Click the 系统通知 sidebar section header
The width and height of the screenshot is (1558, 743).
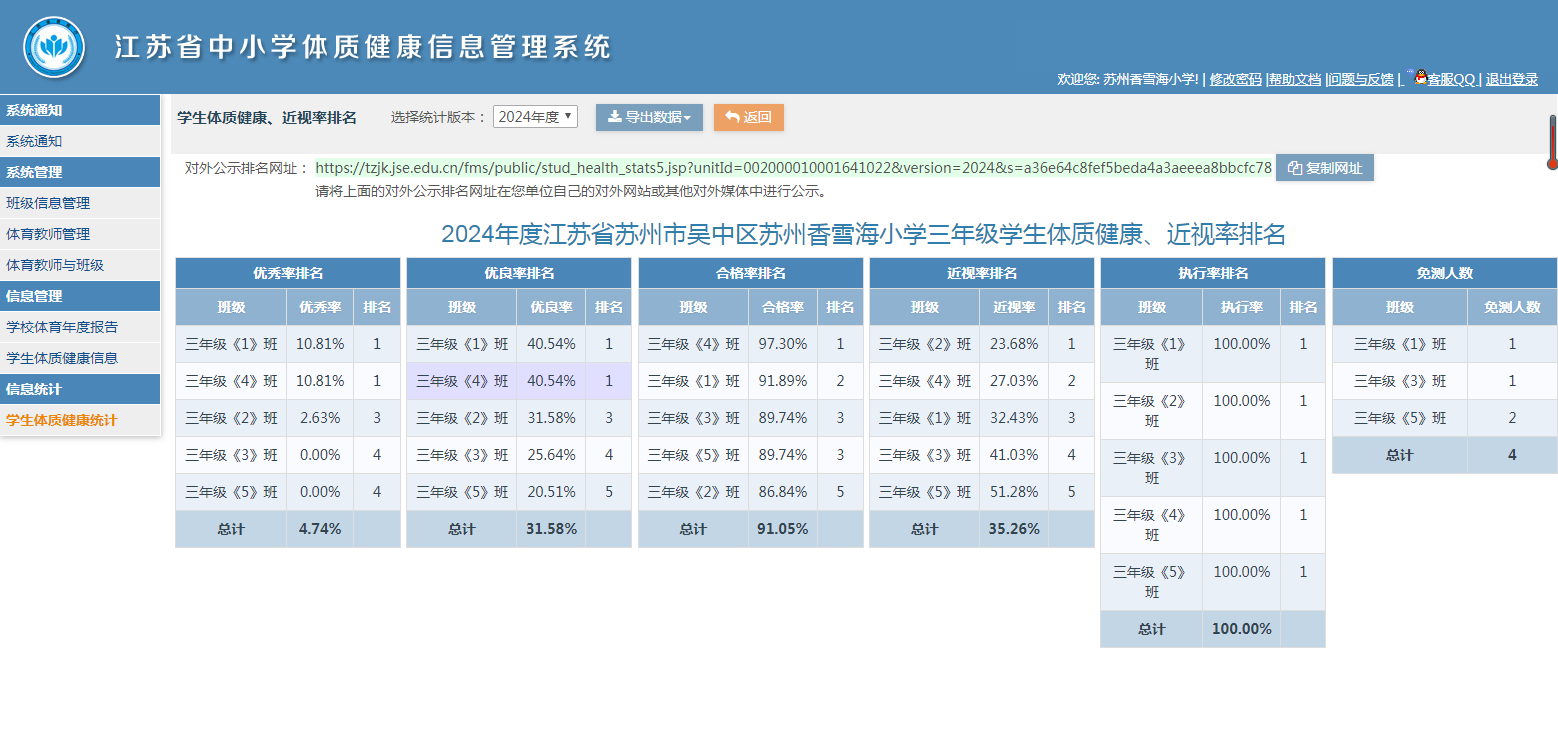(x=80, y=110)
